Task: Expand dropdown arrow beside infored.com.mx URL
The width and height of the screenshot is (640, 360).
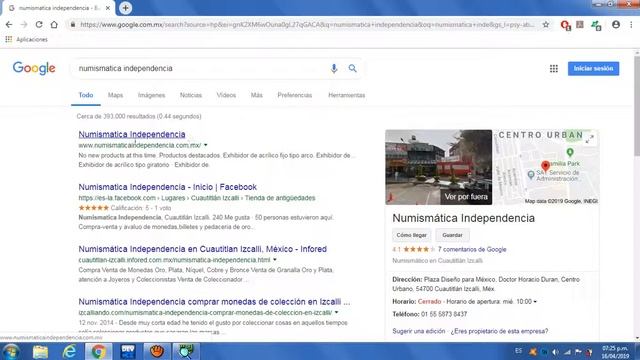Action: (275, 260)
